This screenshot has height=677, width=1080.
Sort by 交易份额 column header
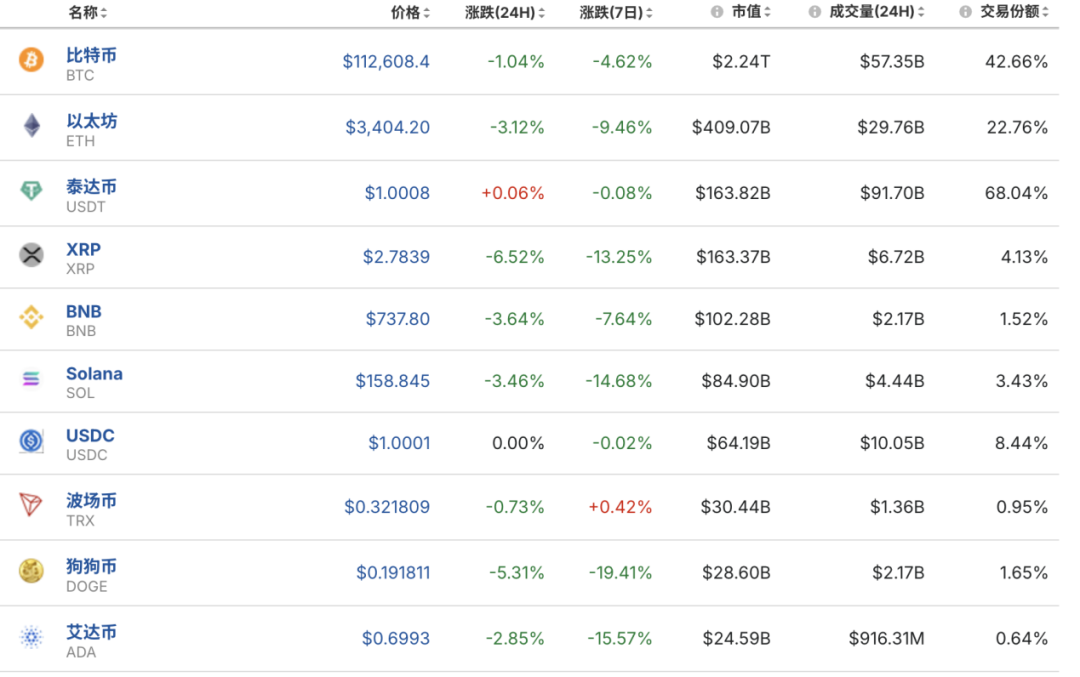tap(1014, 13)
